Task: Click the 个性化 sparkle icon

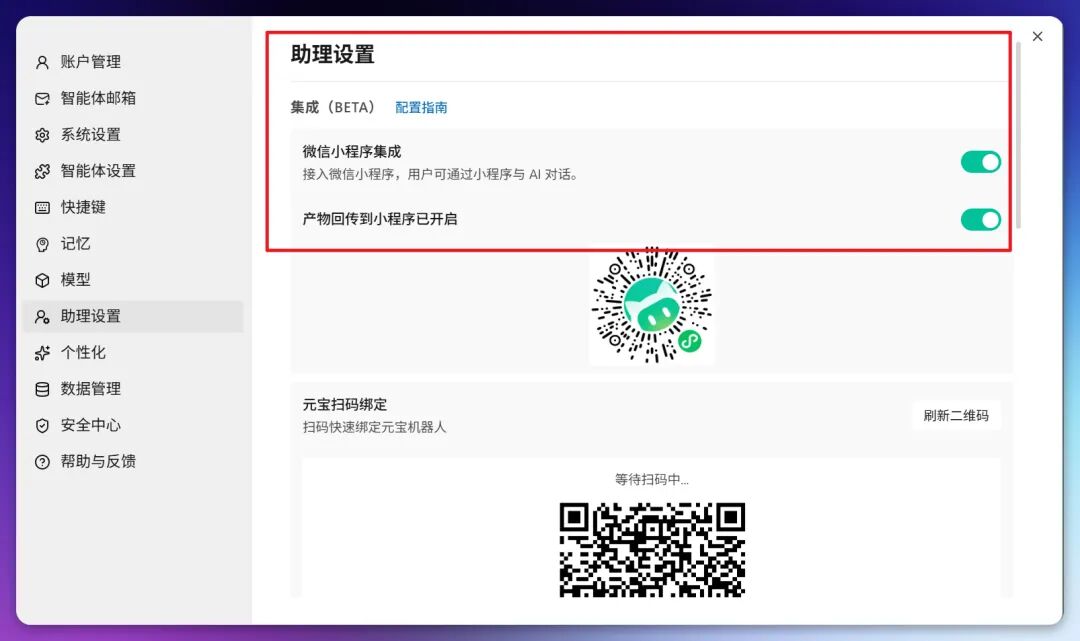Action: 42,353
